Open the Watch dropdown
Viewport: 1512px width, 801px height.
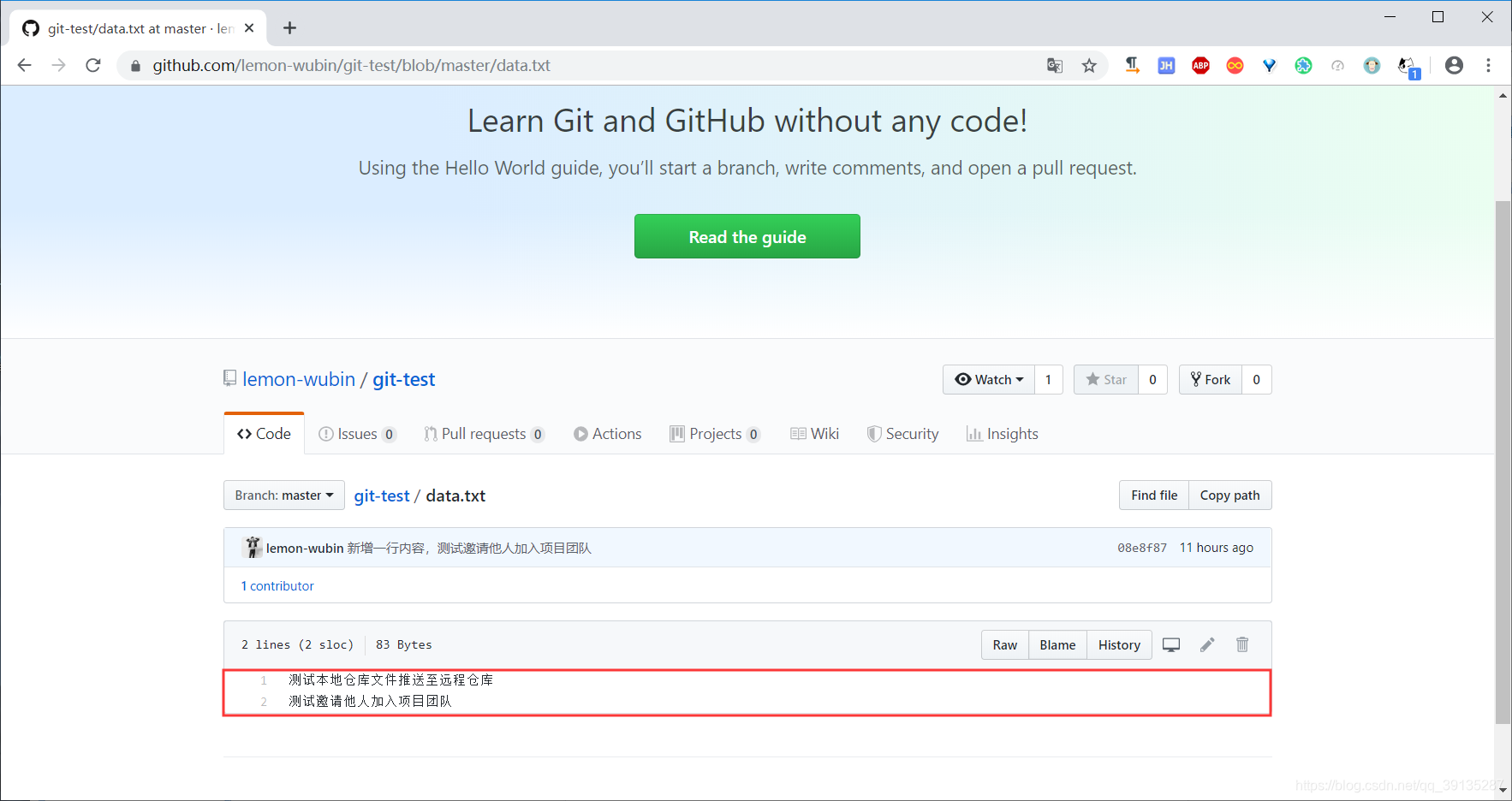pyautogui.click(x=989, y=379)
